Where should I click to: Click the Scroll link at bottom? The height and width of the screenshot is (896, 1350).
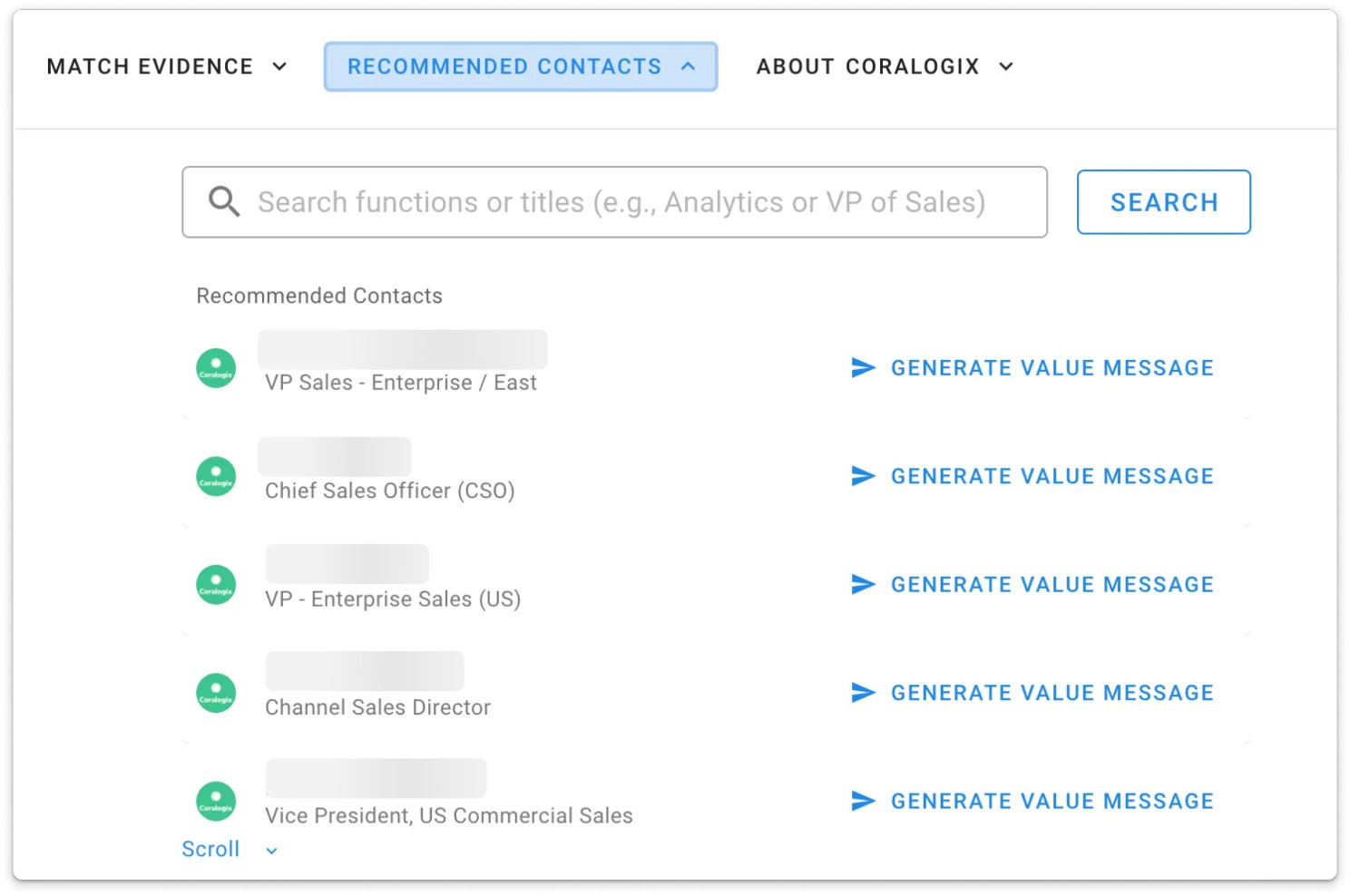coord(210,850)
